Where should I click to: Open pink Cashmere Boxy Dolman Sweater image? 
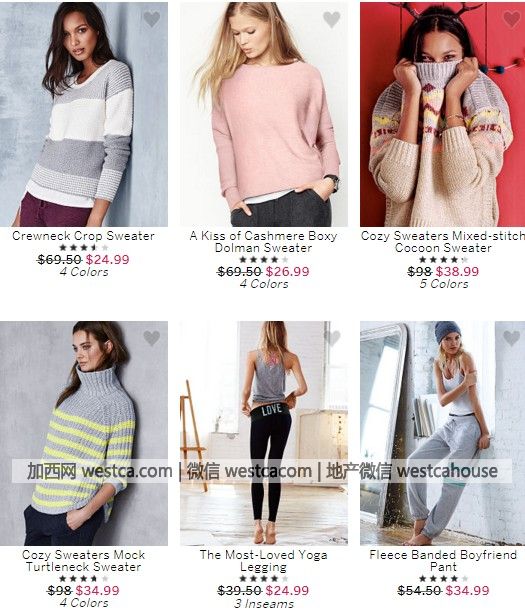(264, 114)
